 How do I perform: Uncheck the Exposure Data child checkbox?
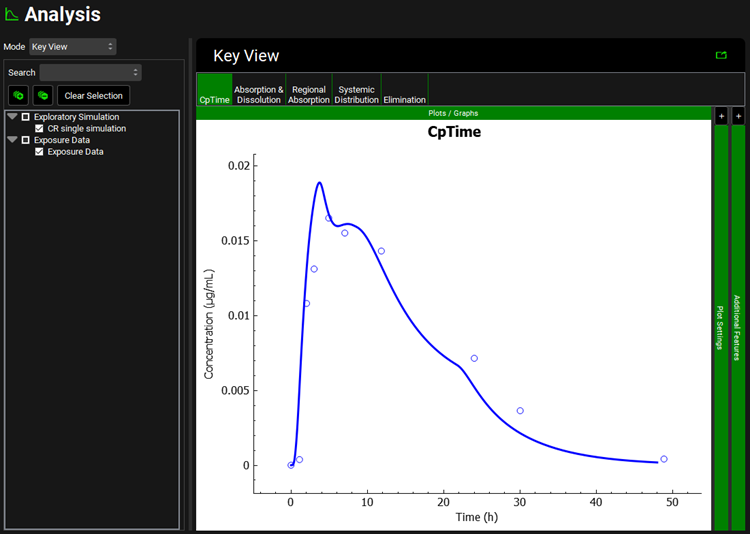point(39,152)
